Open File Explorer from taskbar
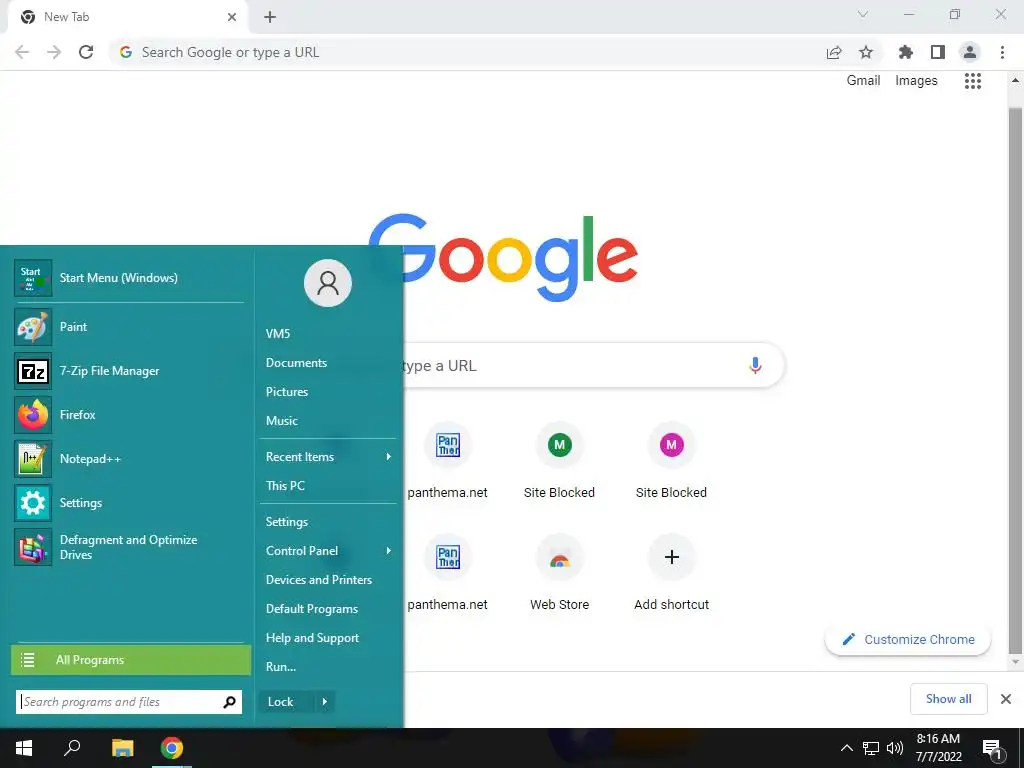 122,748
